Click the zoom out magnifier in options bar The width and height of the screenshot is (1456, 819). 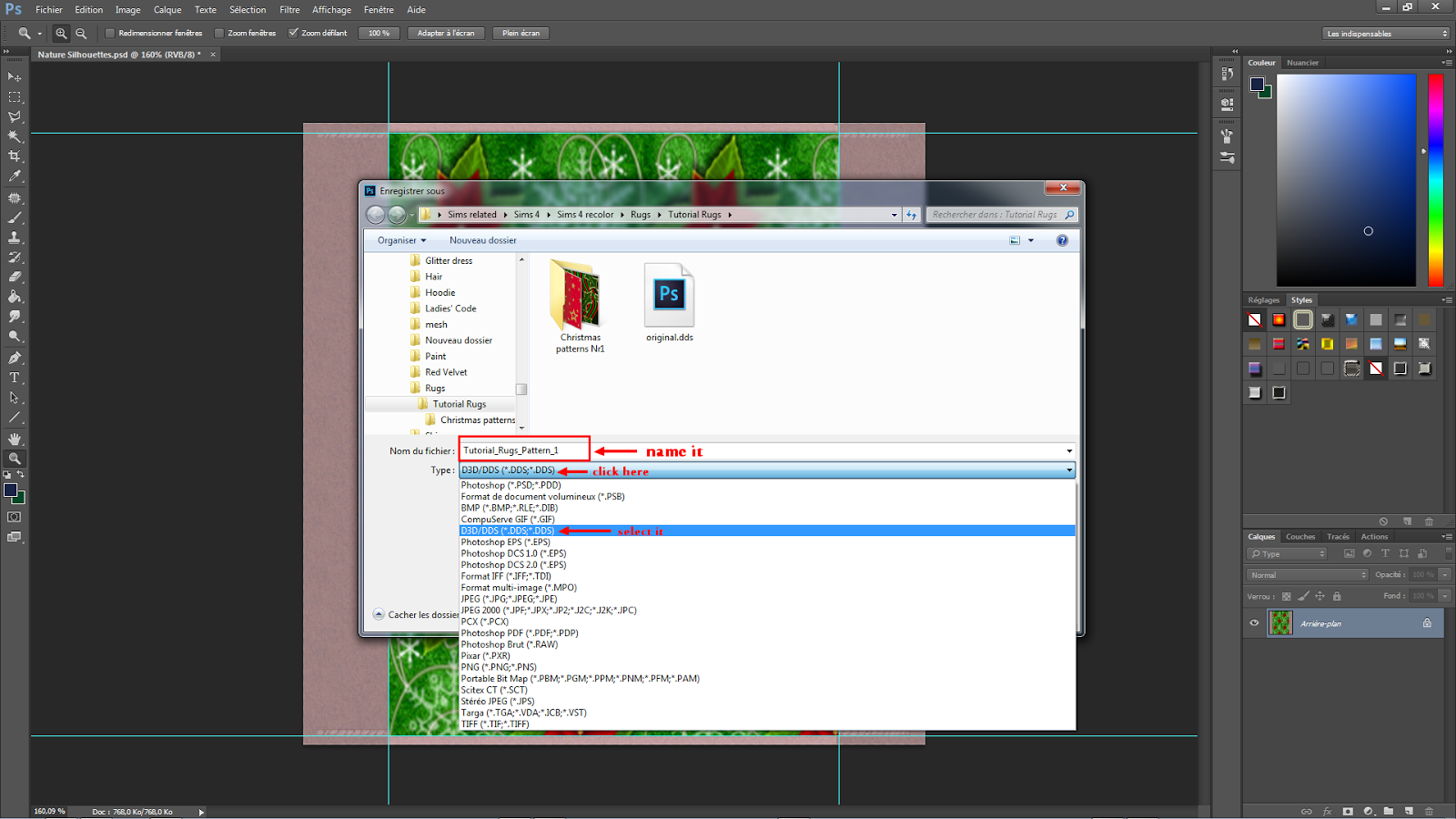pos(81,34)
